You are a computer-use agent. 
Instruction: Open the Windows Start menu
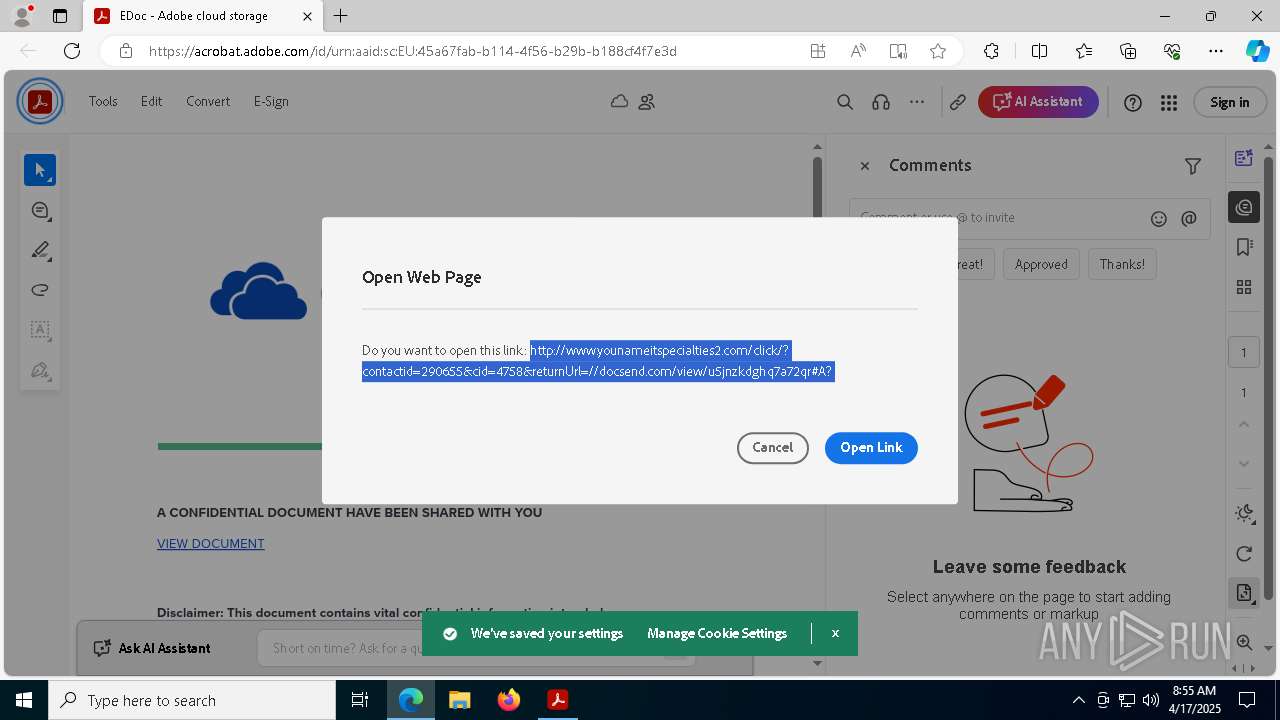(x=24, y=700)
